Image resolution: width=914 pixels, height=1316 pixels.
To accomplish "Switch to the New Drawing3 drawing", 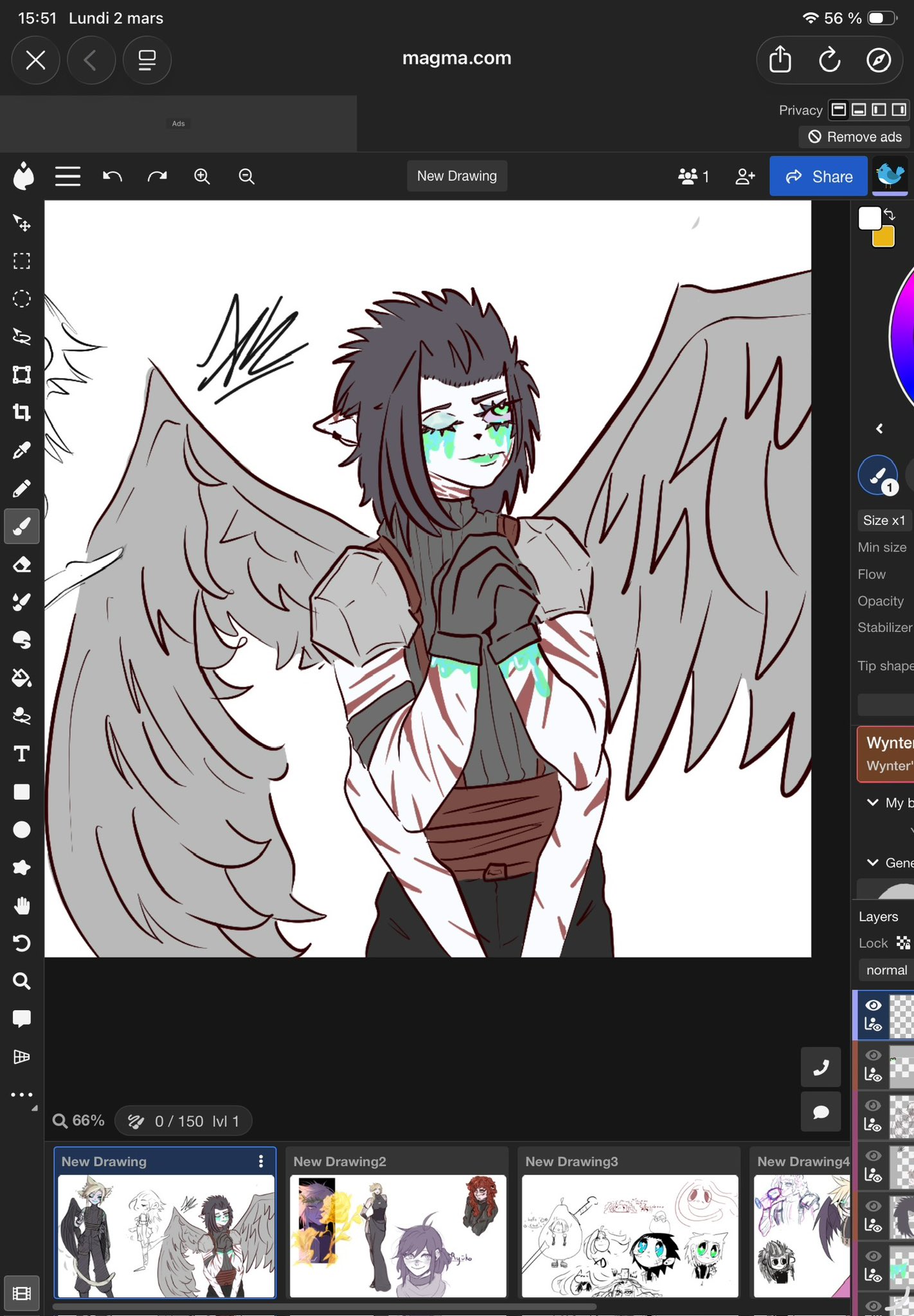I will pyautogui.click(x=630, y=1222).
